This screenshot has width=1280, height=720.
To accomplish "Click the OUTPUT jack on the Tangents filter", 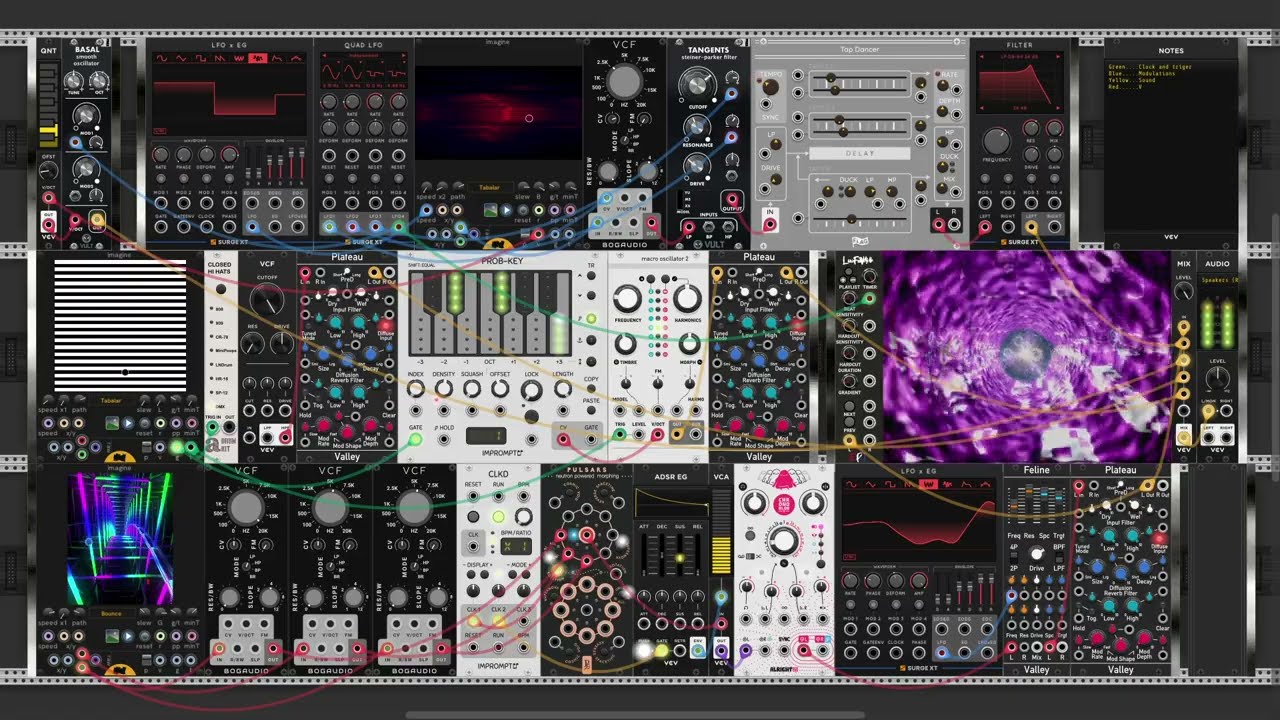I will click(732, 200).
